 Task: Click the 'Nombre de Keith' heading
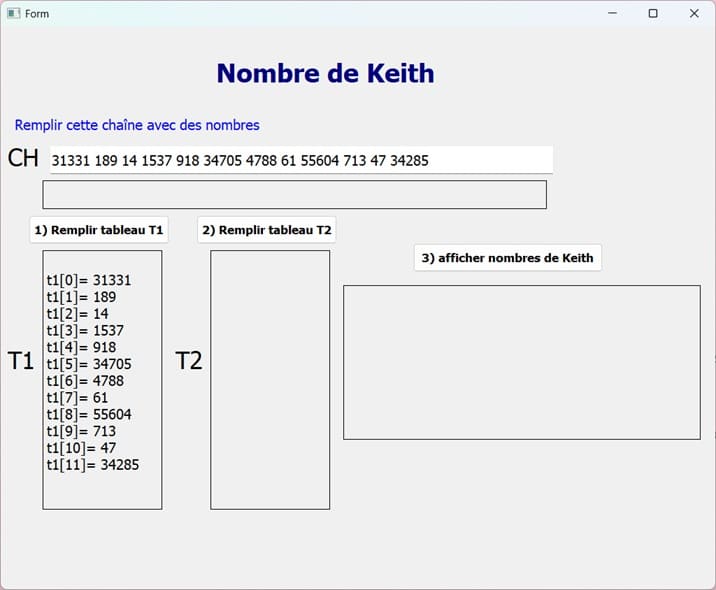click(x=325, y=73)
